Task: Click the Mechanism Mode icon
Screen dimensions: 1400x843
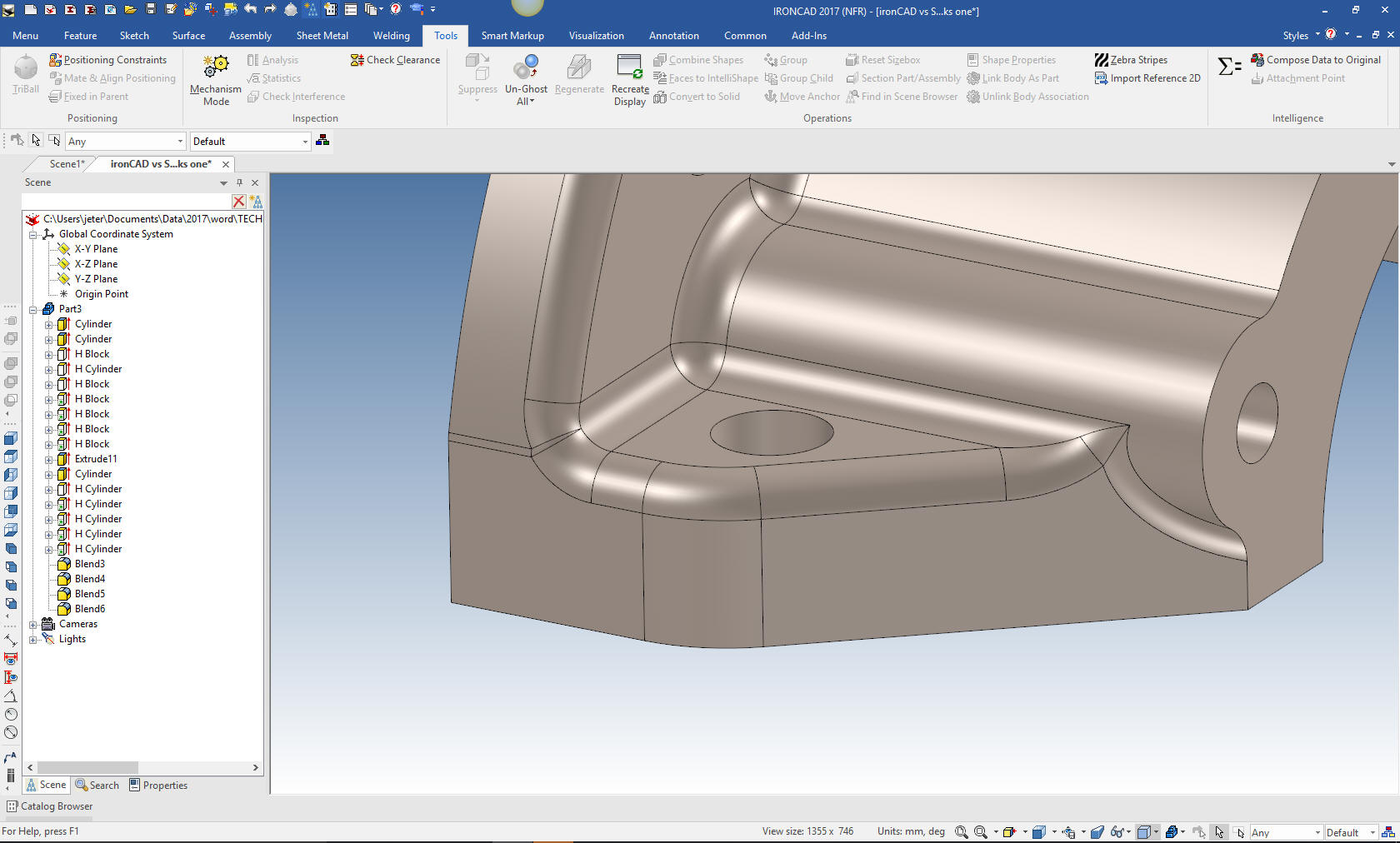Action: coord(216,67)
